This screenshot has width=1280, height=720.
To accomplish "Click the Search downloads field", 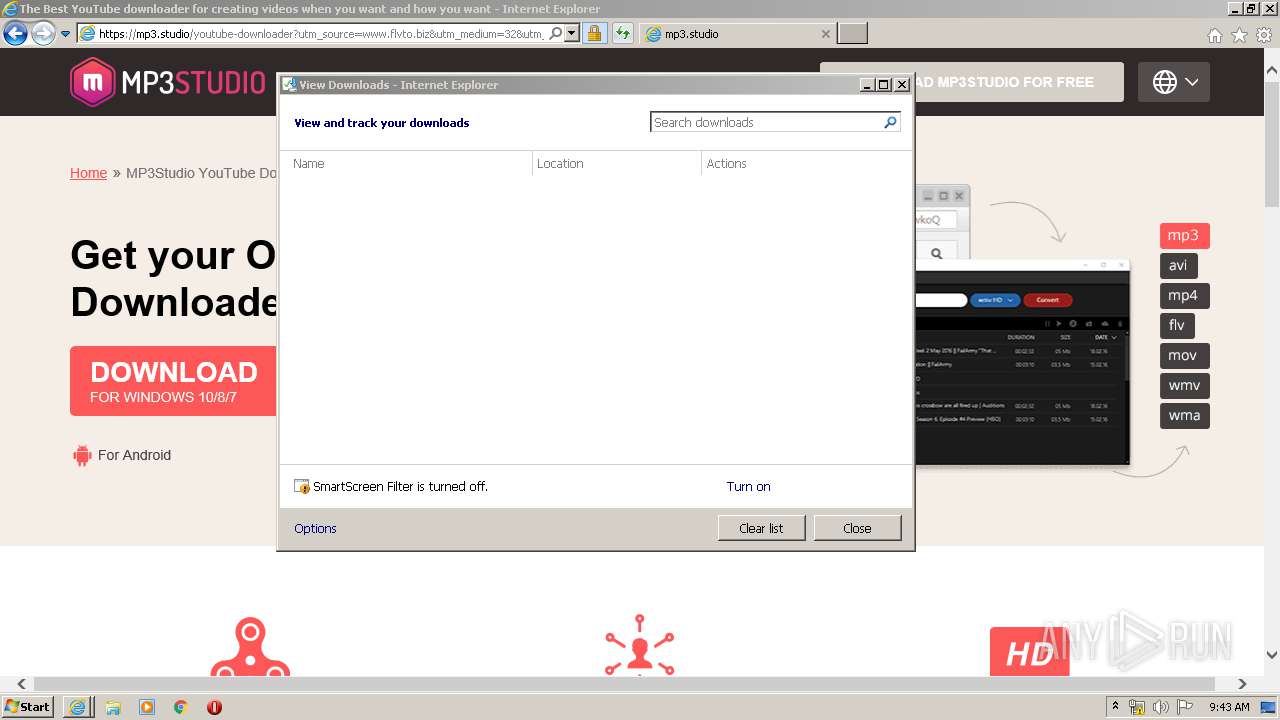I will click(766, 122).
